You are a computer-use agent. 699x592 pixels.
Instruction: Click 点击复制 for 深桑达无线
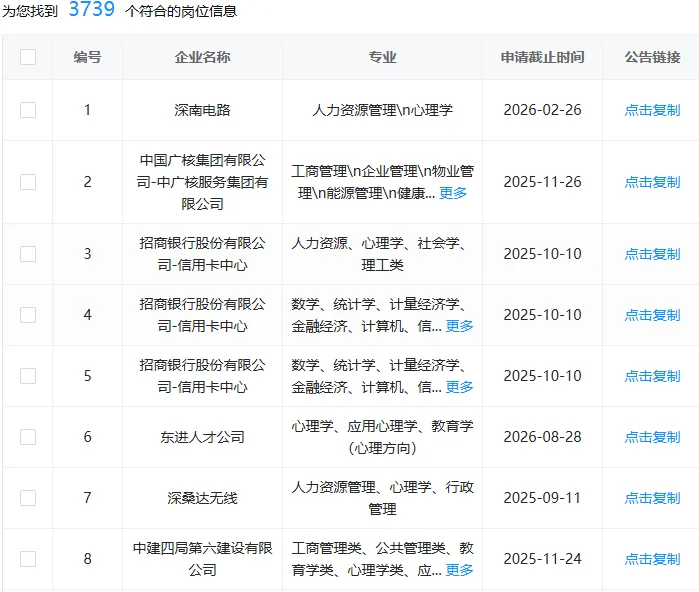pos(652,498)
